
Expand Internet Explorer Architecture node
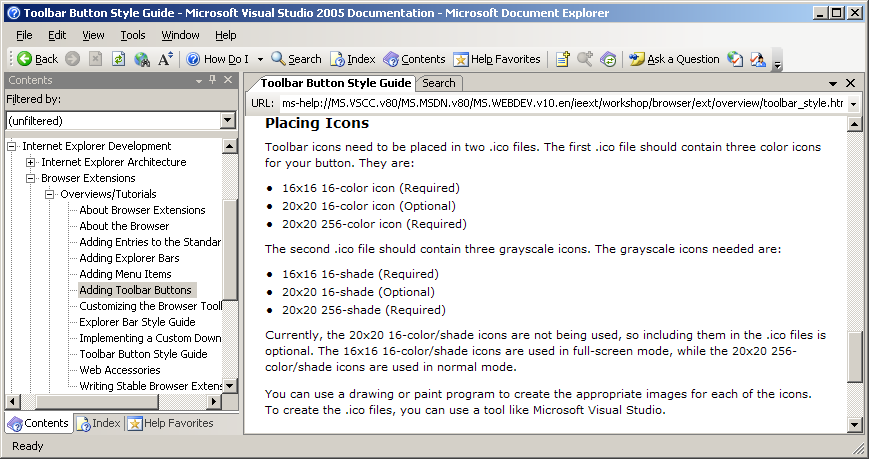pos(31,162)
